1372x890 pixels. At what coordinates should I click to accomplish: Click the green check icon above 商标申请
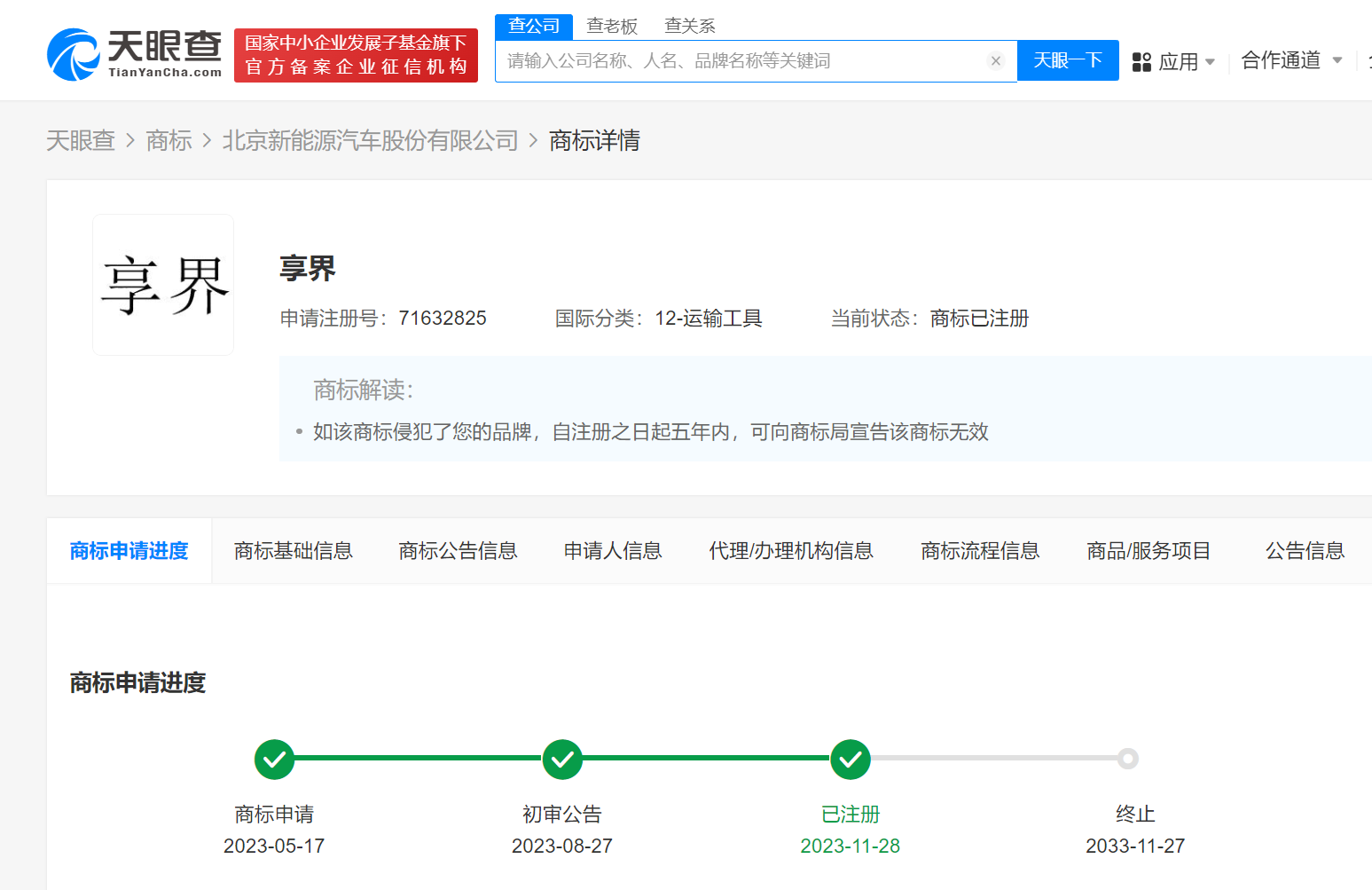[274, 760]
